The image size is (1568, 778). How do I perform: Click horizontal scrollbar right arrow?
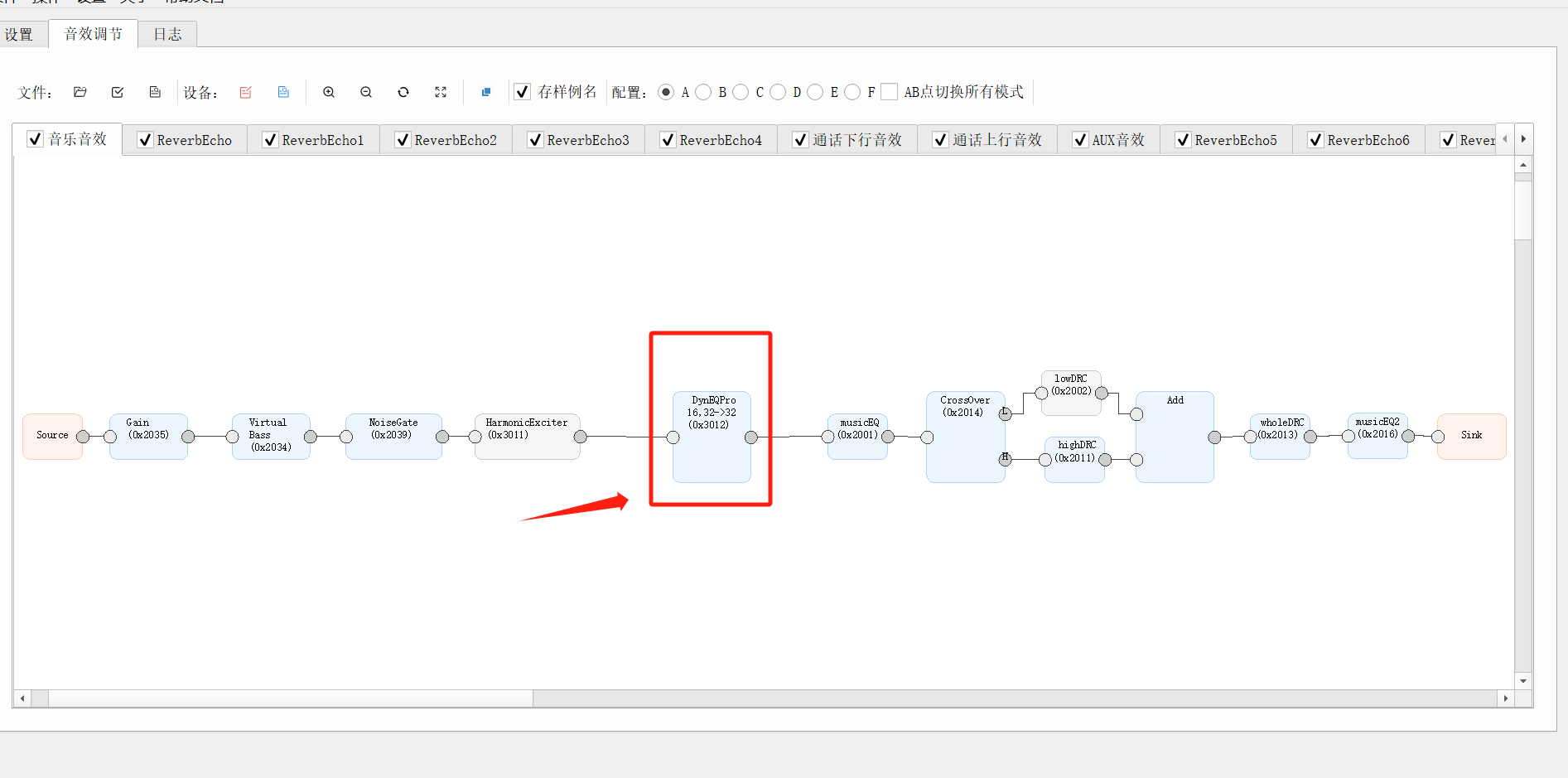click(1506, 698)
